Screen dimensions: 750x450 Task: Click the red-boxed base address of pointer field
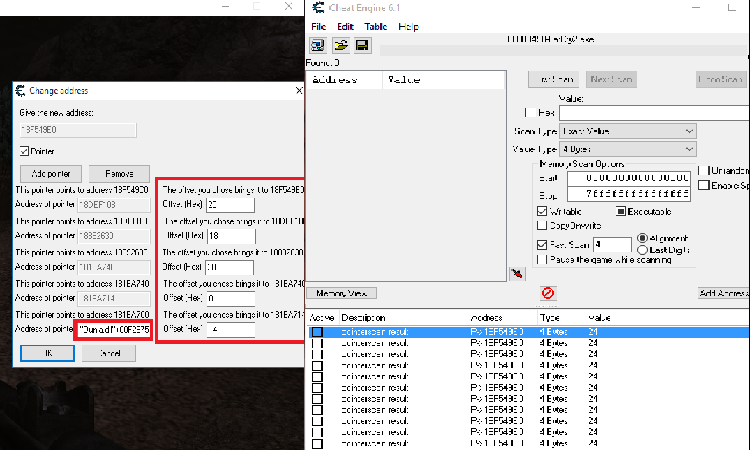(113, 329)
